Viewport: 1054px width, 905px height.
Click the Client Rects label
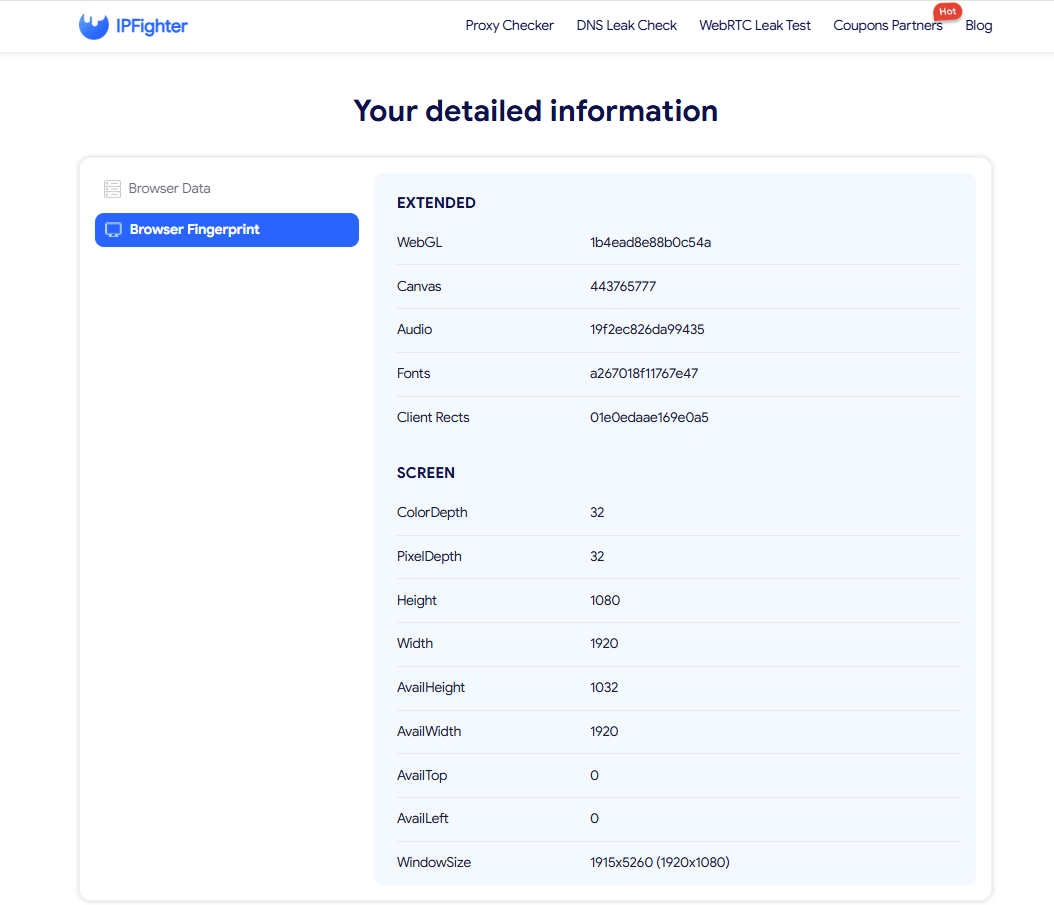point(433,418)
